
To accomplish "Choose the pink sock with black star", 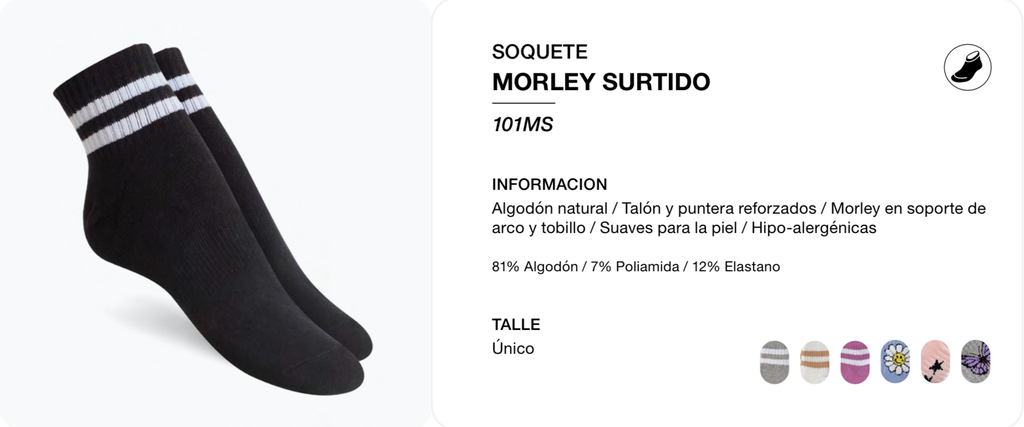I will pos(935,361).
